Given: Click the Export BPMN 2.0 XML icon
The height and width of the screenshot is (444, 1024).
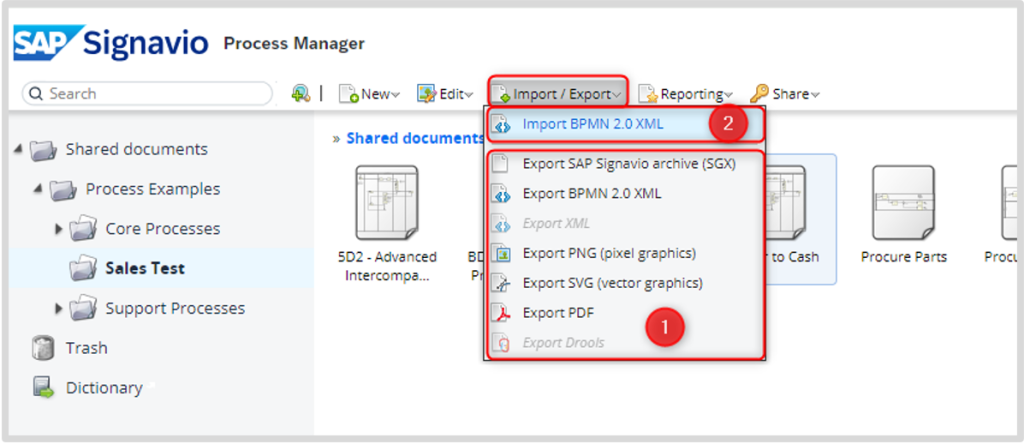Looking at the screenshot, I should pos(501,194).
